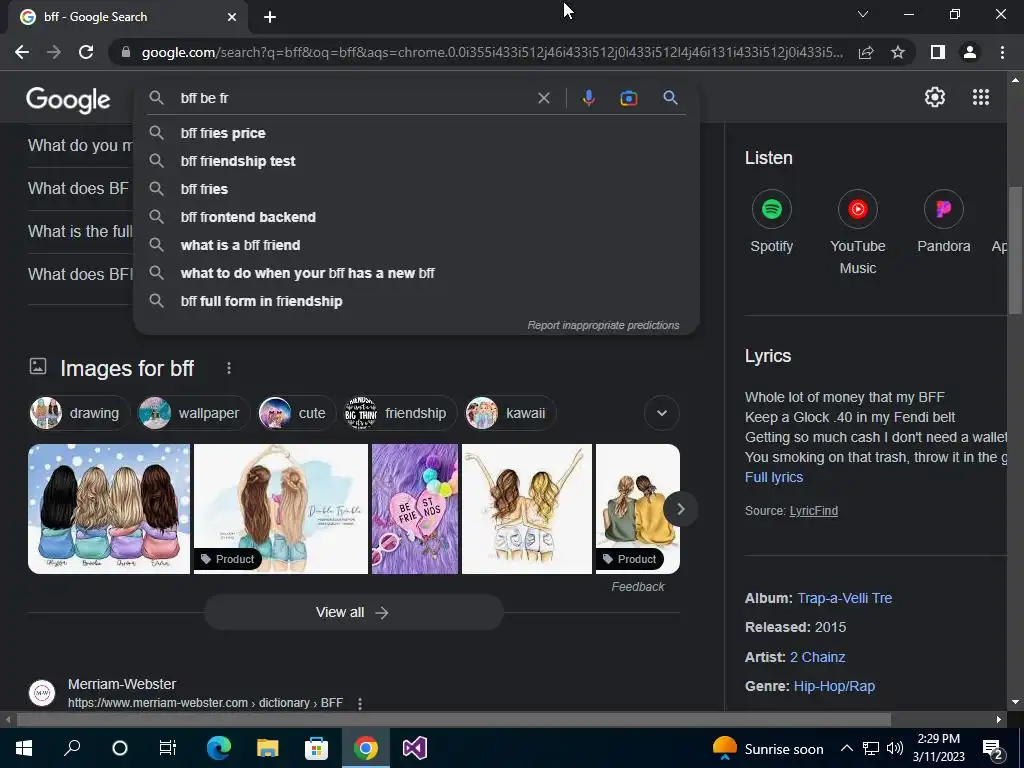Screen dimensions: 1024x768
Task: Open Hip-Hop/Rap genre link
Action: click(x=834, y=686)
